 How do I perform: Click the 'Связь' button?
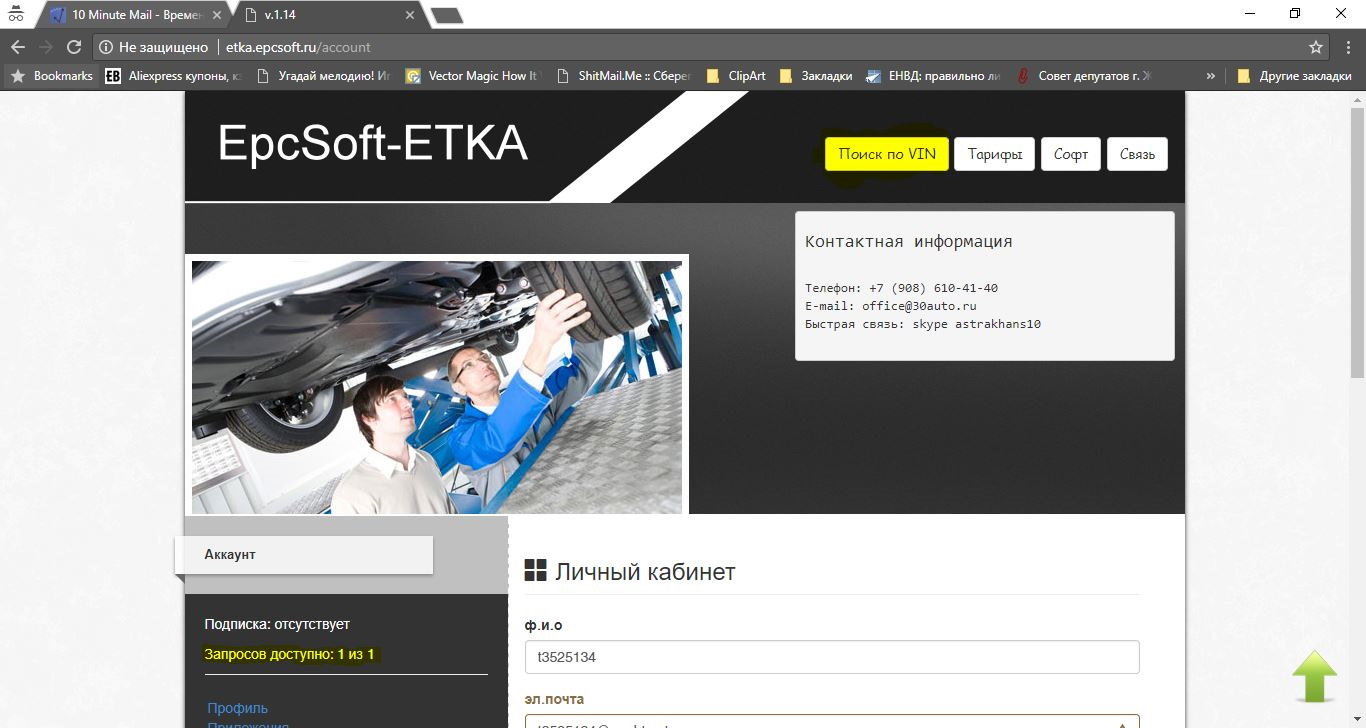click(1137, 154)
